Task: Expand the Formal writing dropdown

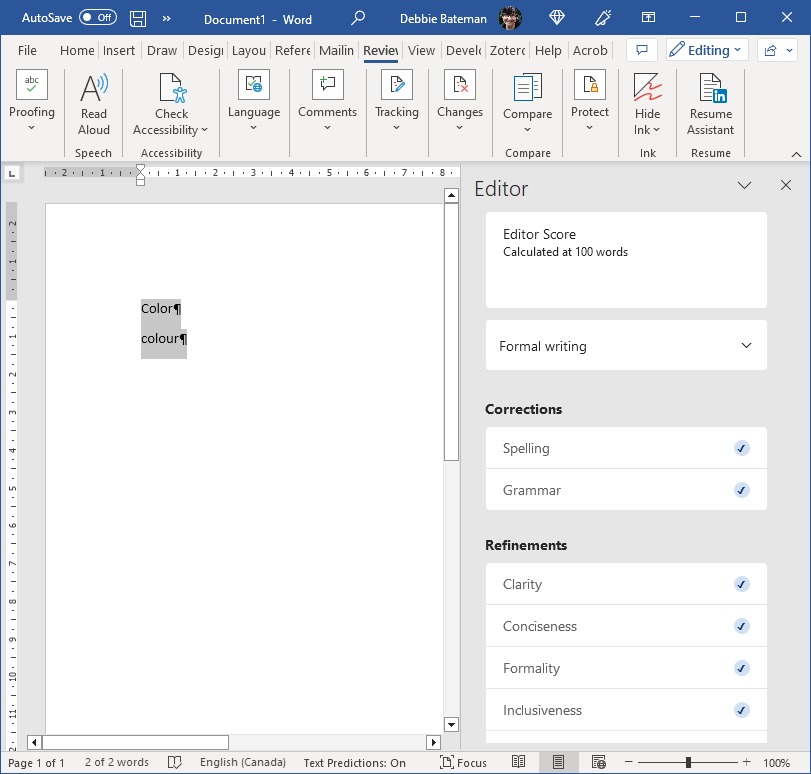Action: 626,346
